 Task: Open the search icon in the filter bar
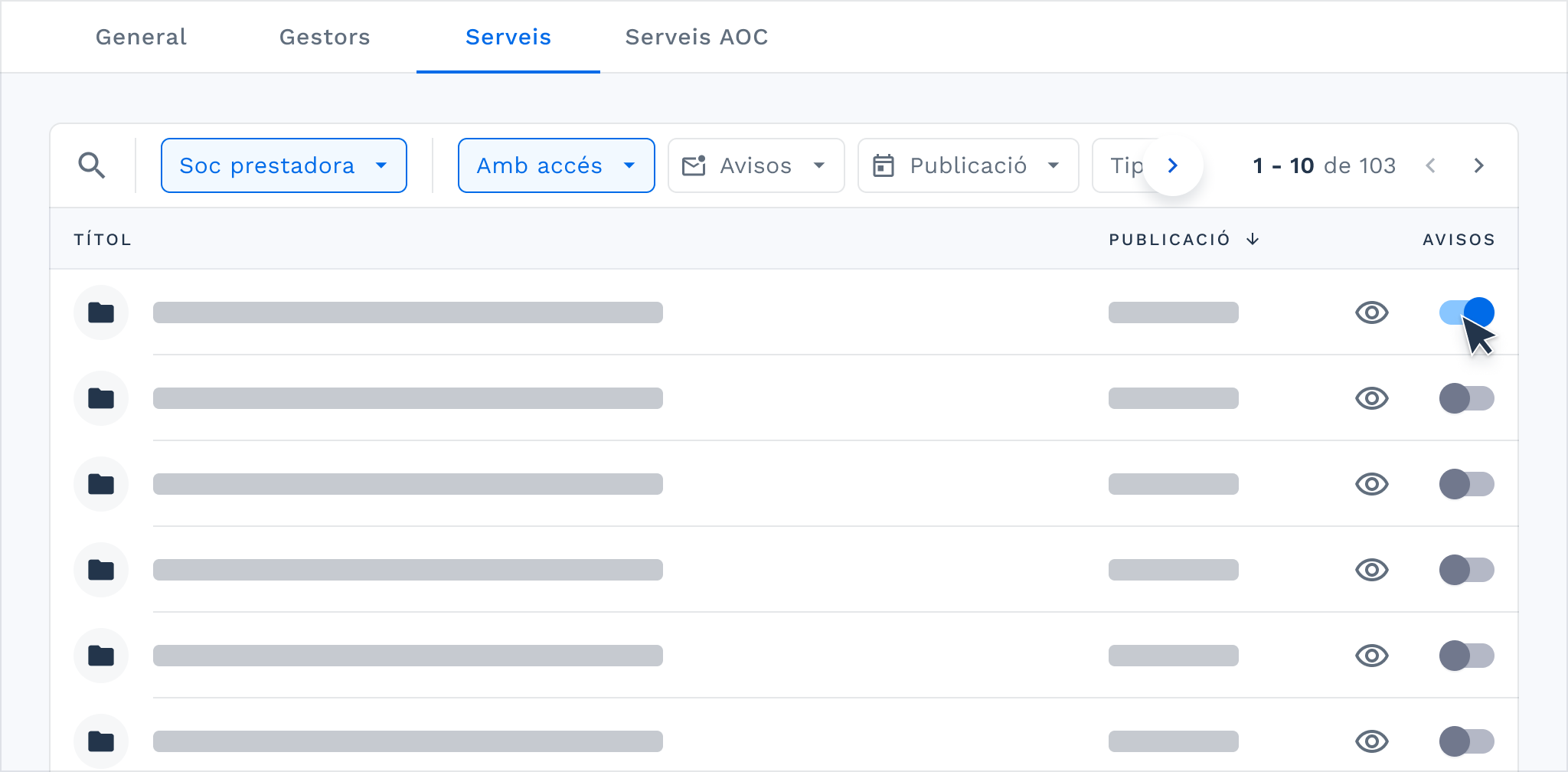click(x=92, y=165)
